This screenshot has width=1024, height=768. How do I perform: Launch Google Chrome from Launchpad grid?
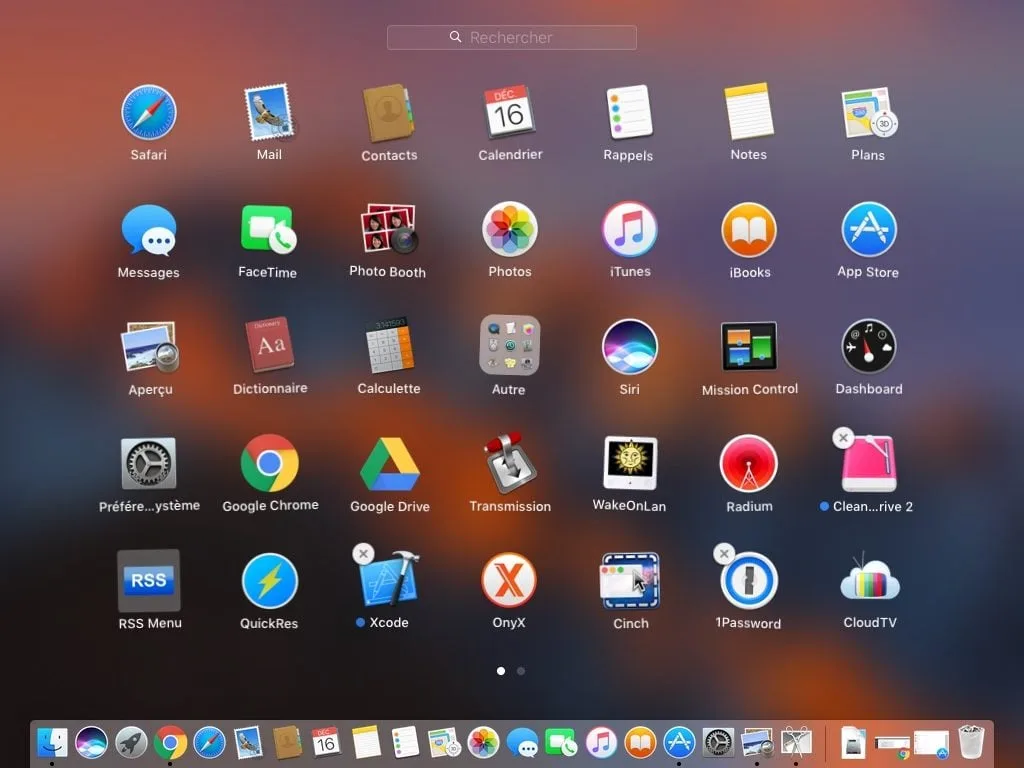click(270, 463)
